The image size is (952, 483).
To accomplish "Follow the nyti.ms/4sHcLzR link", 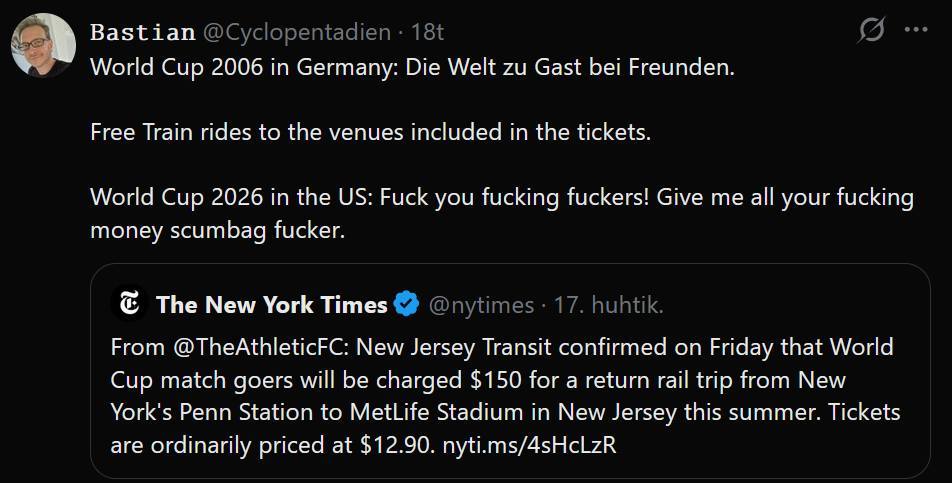I will (529, 444).
